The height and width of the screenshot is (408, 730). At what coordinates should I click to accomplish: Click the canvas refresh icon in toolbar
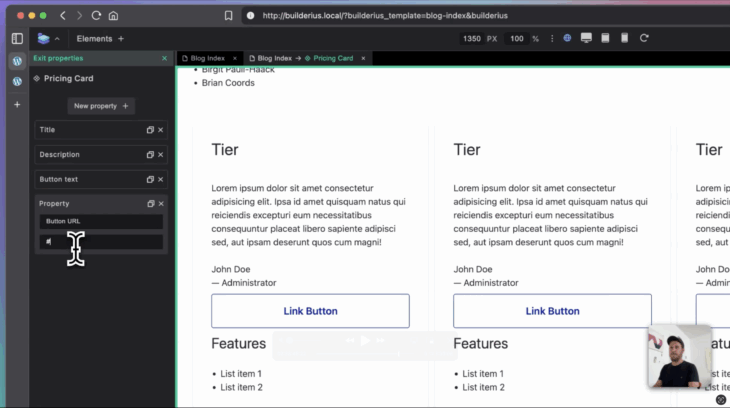click(645, 38)
